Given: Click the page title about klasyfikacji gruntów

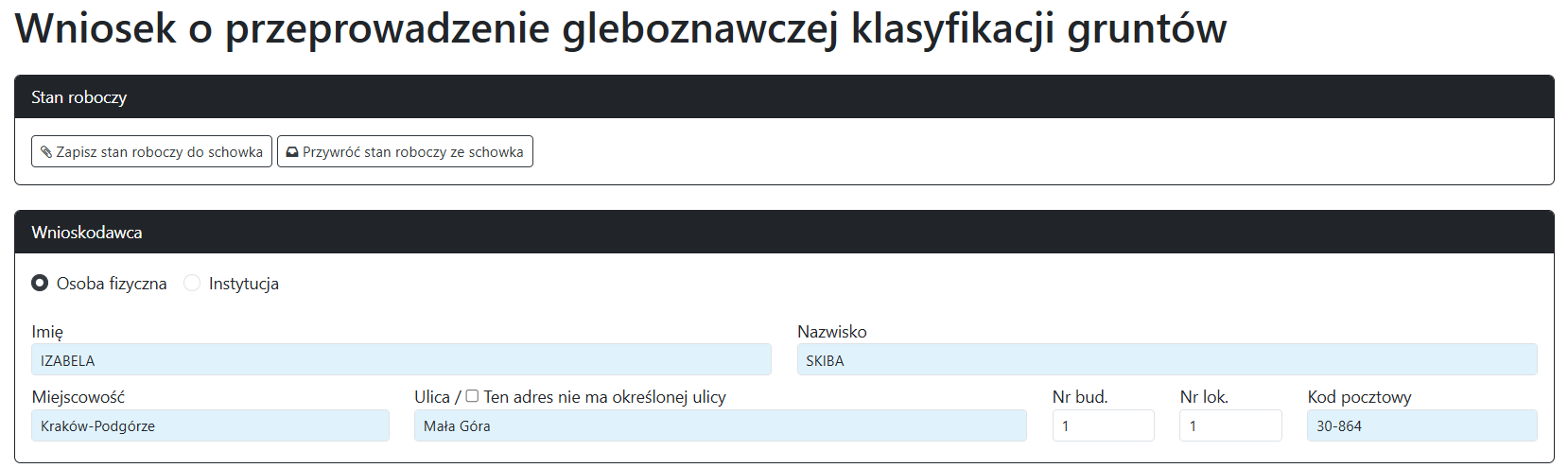Looking at the screenshot, I should 620,28.
